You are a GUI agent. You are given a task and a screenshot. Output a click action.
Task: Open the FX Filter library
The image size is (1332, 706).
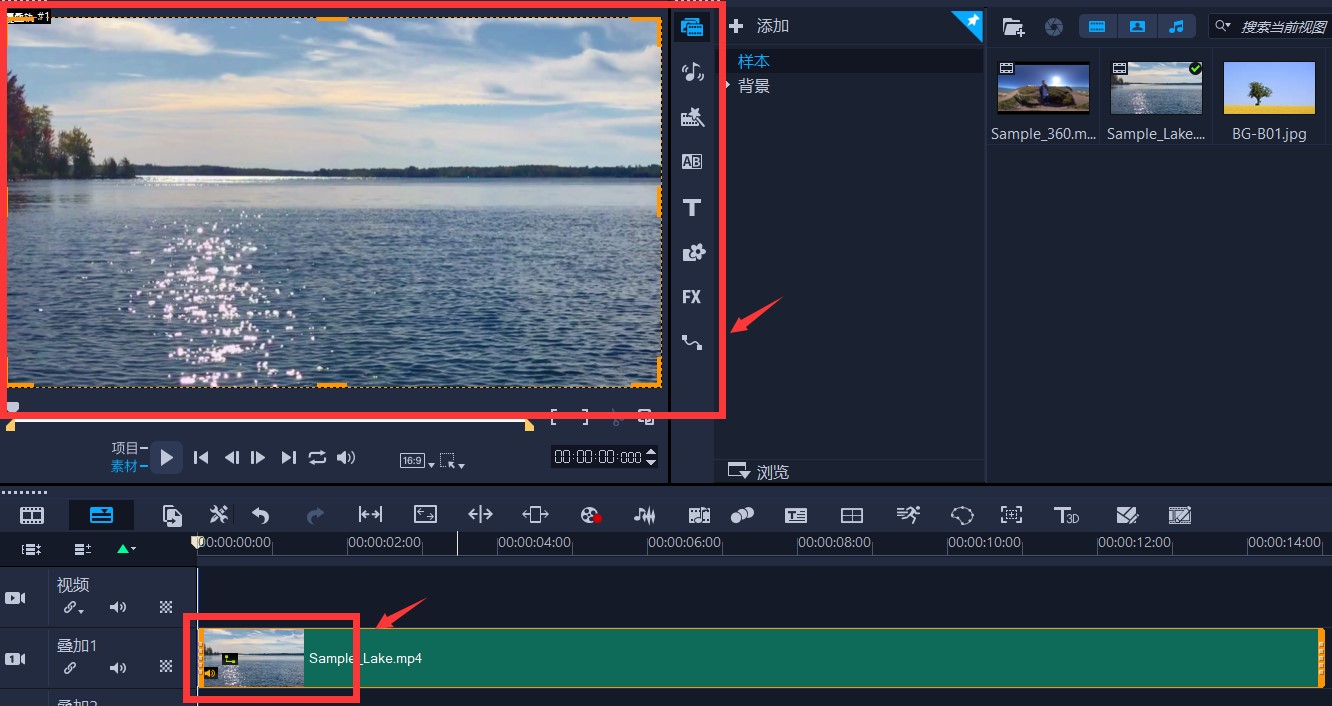692,297
